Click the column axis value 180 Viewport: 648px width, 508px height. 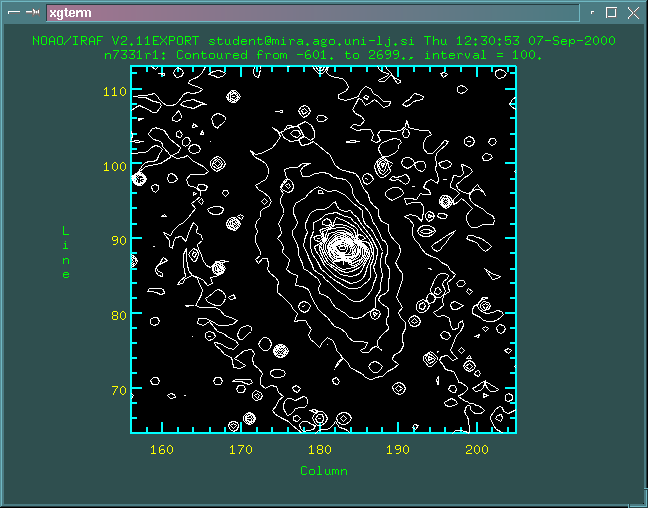319,450
